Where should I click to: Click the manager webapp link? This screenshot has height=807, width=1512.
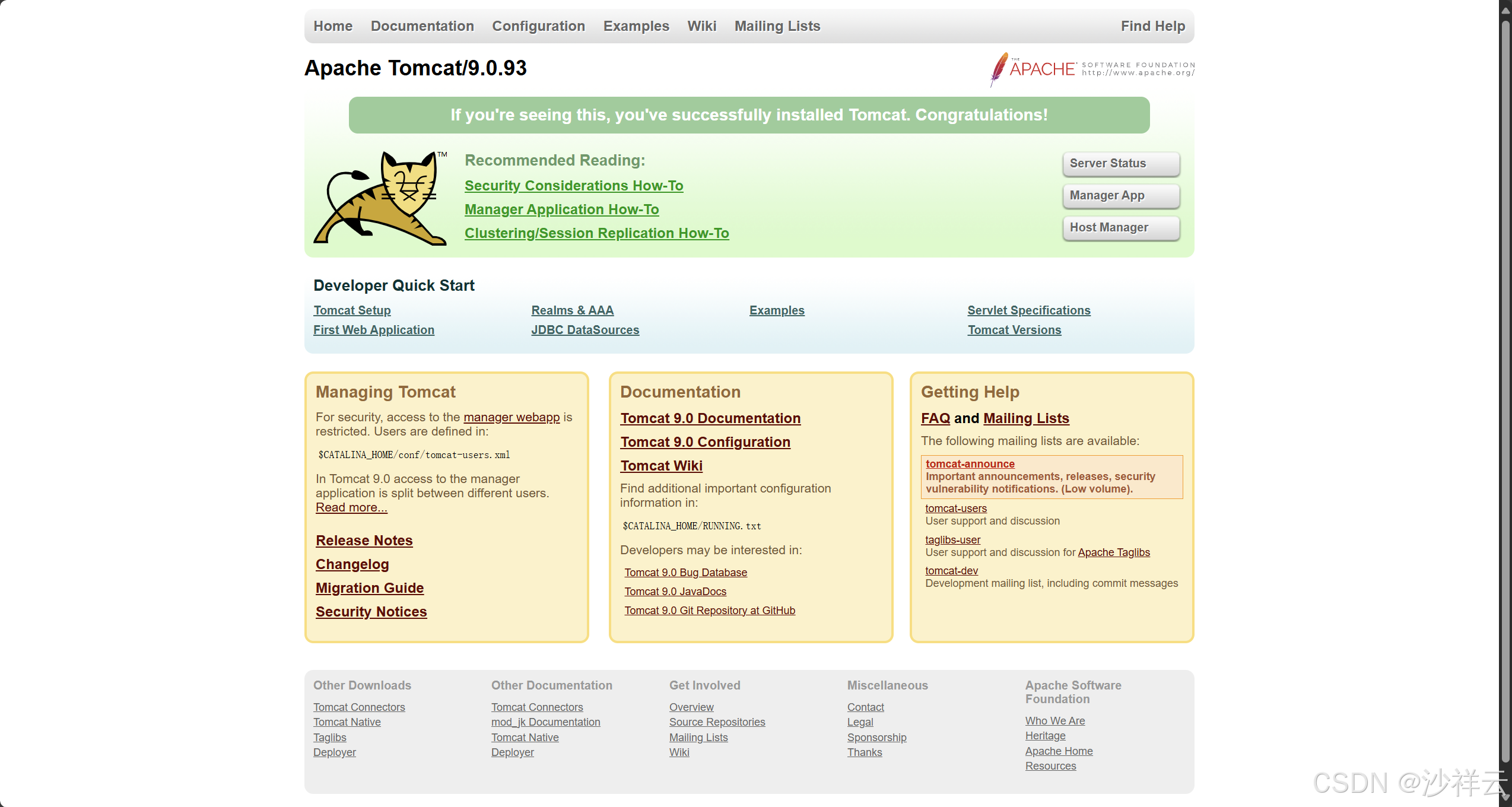(512, 417)
